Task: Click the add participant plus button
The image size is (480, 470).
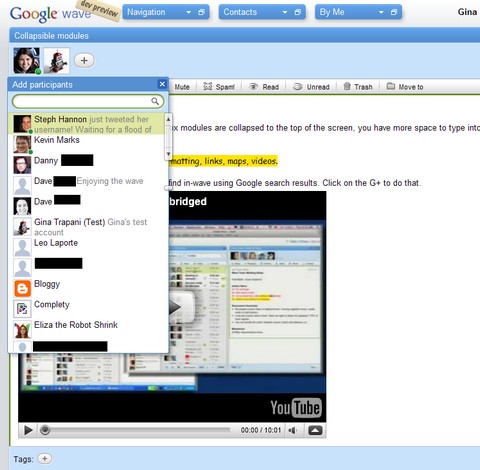Action: tap(84, 60)
